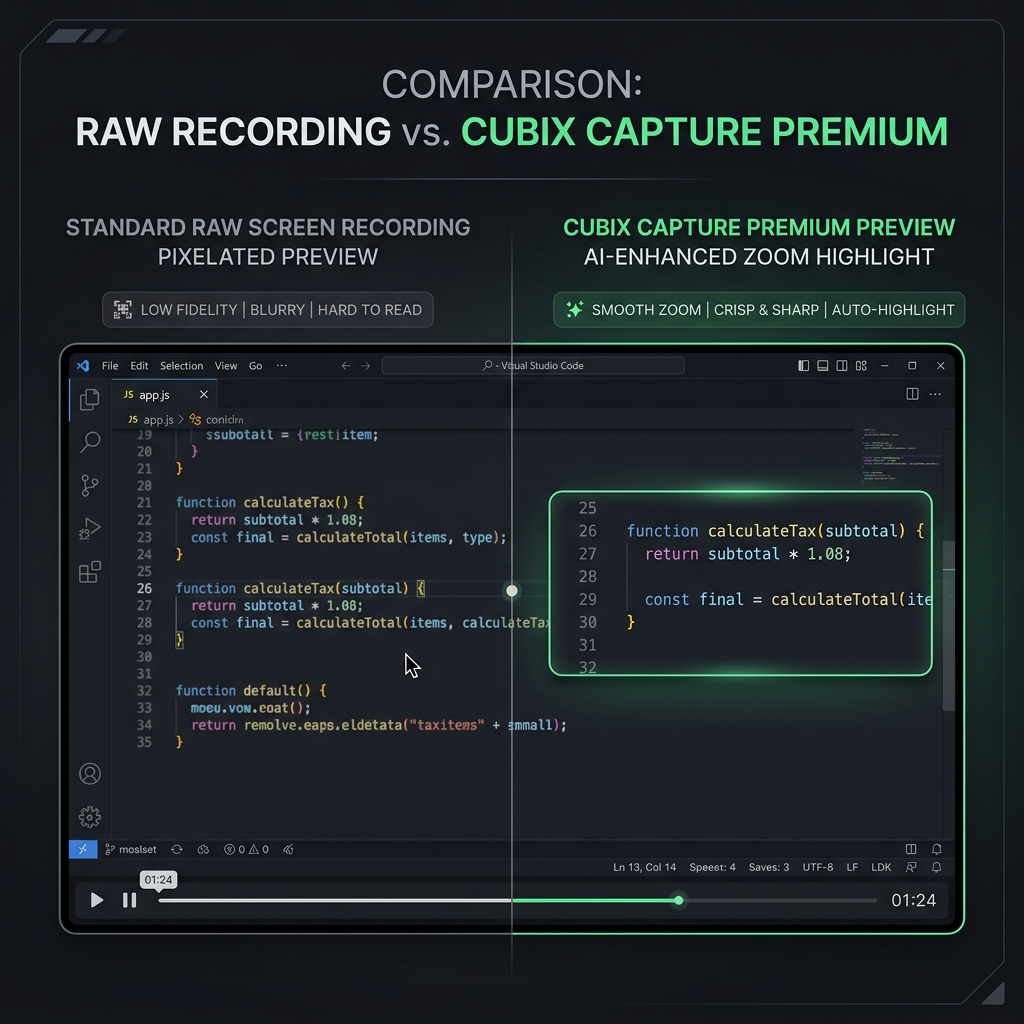1024x1024 pixels.
Task: Open editor more actions ellipsis
Action: 935,394
